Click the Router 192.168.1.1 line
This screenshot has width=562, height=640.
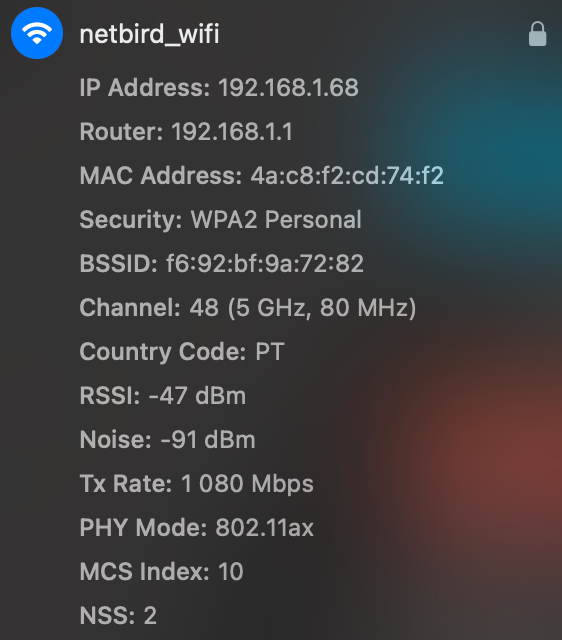click(x=186, y=131)
